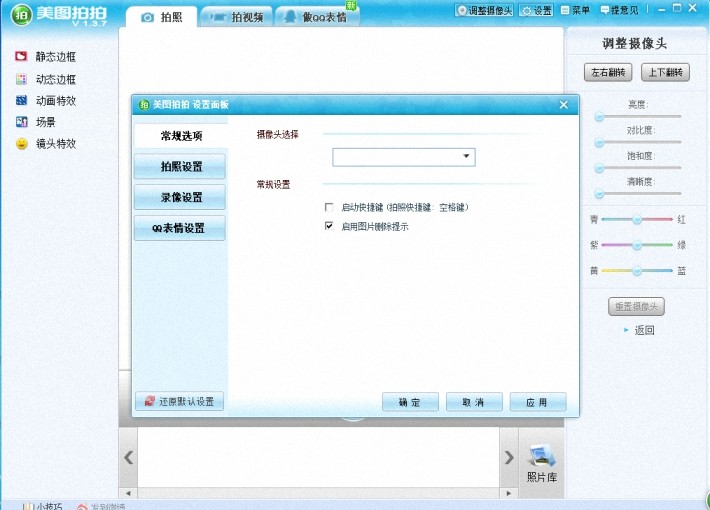Select the 常规选项 settings tab

click(x=180, y=135)
